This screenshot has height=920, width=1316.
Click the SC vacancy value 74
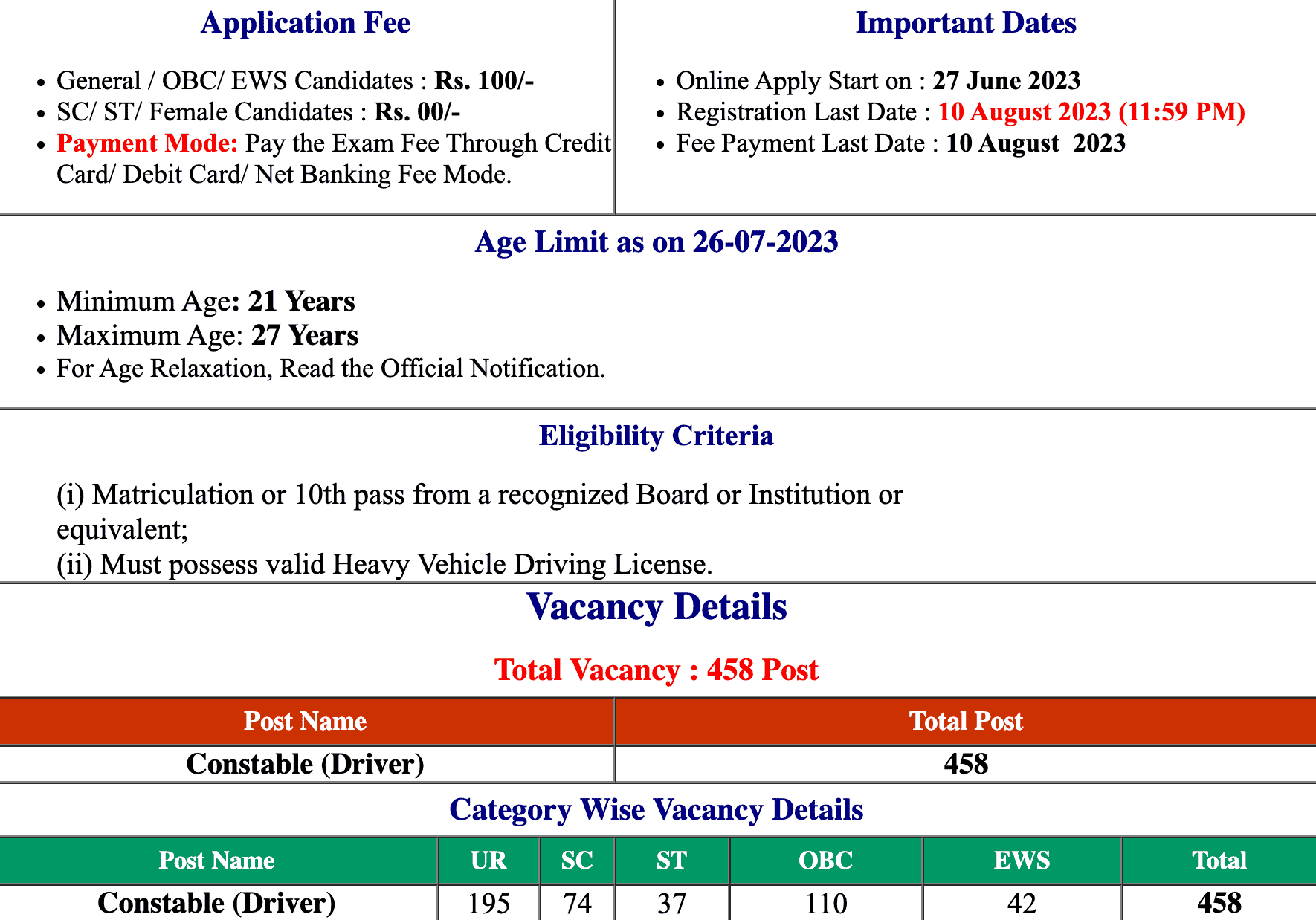tap(577, 903)
